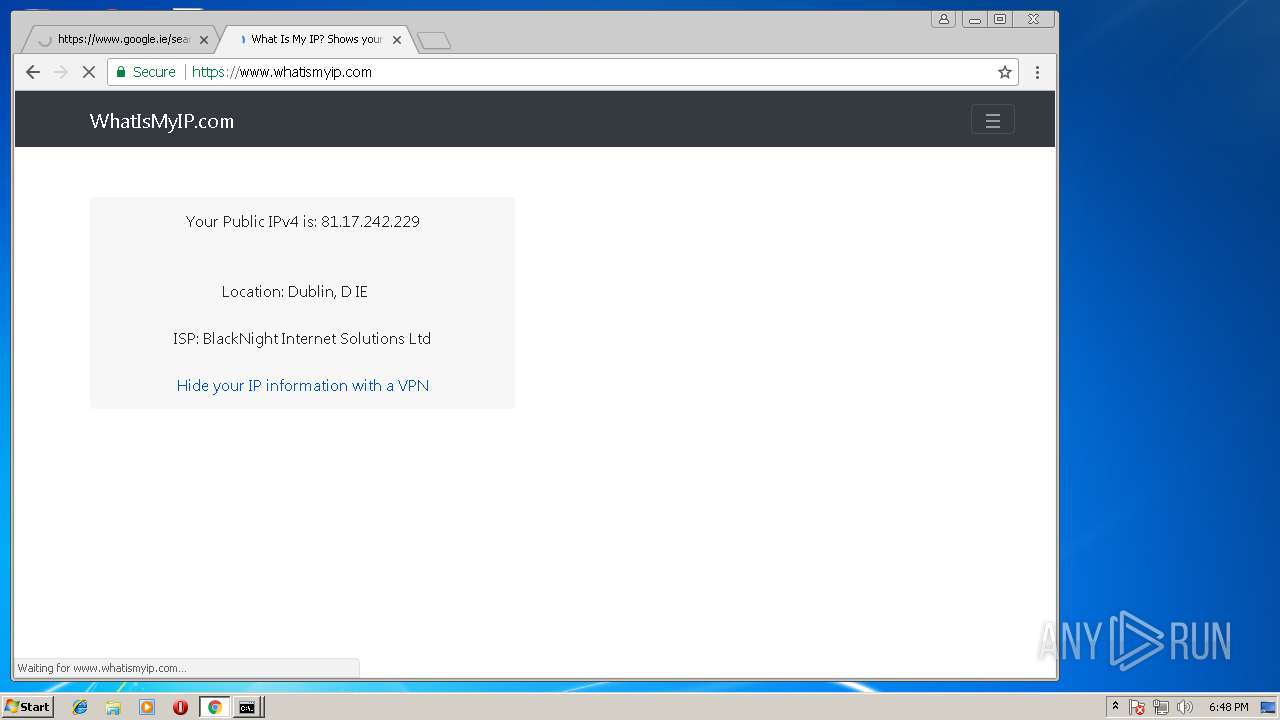Open Action Center flag icon
The width and height of the screenshot is (1280, 720).
click(1137, 707)
